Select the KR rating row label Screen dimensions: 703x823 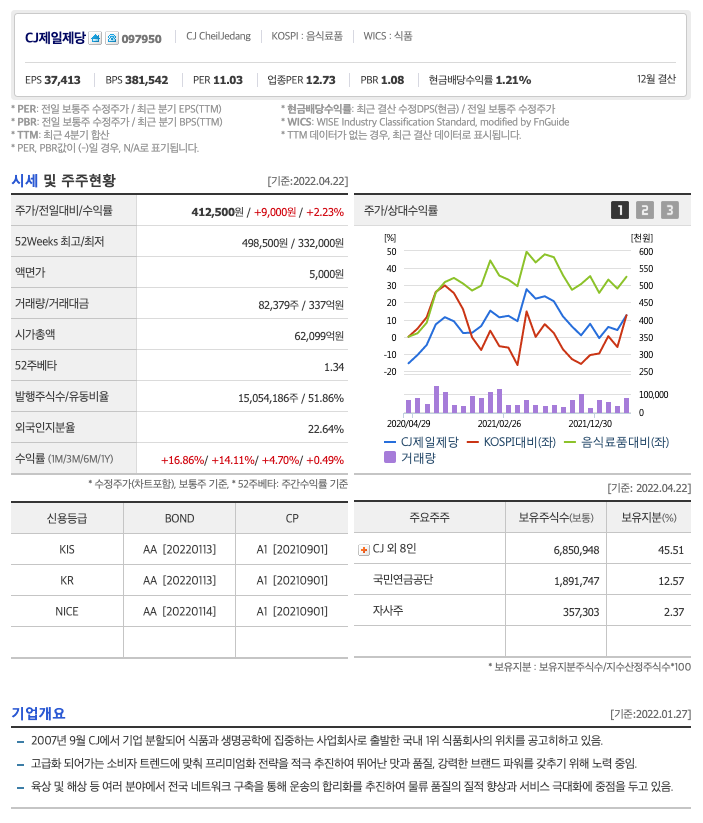(67, 581)
